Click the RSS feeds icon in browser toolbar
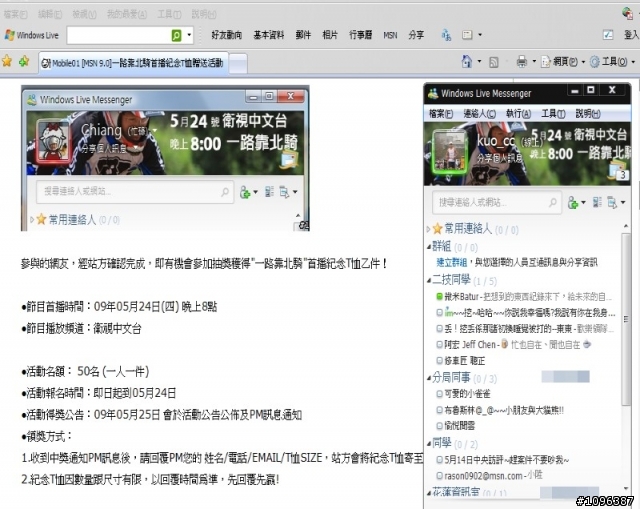640x509 pixels. click(494, 62)
